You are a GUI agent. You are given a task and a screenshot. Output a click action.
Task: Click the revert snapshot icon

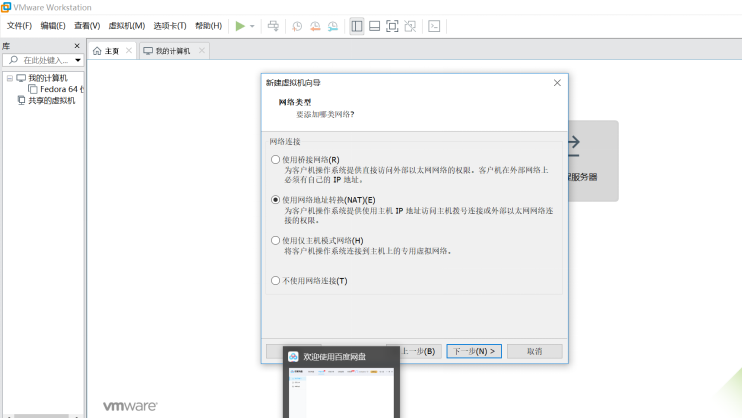click(x=315, y=27)
